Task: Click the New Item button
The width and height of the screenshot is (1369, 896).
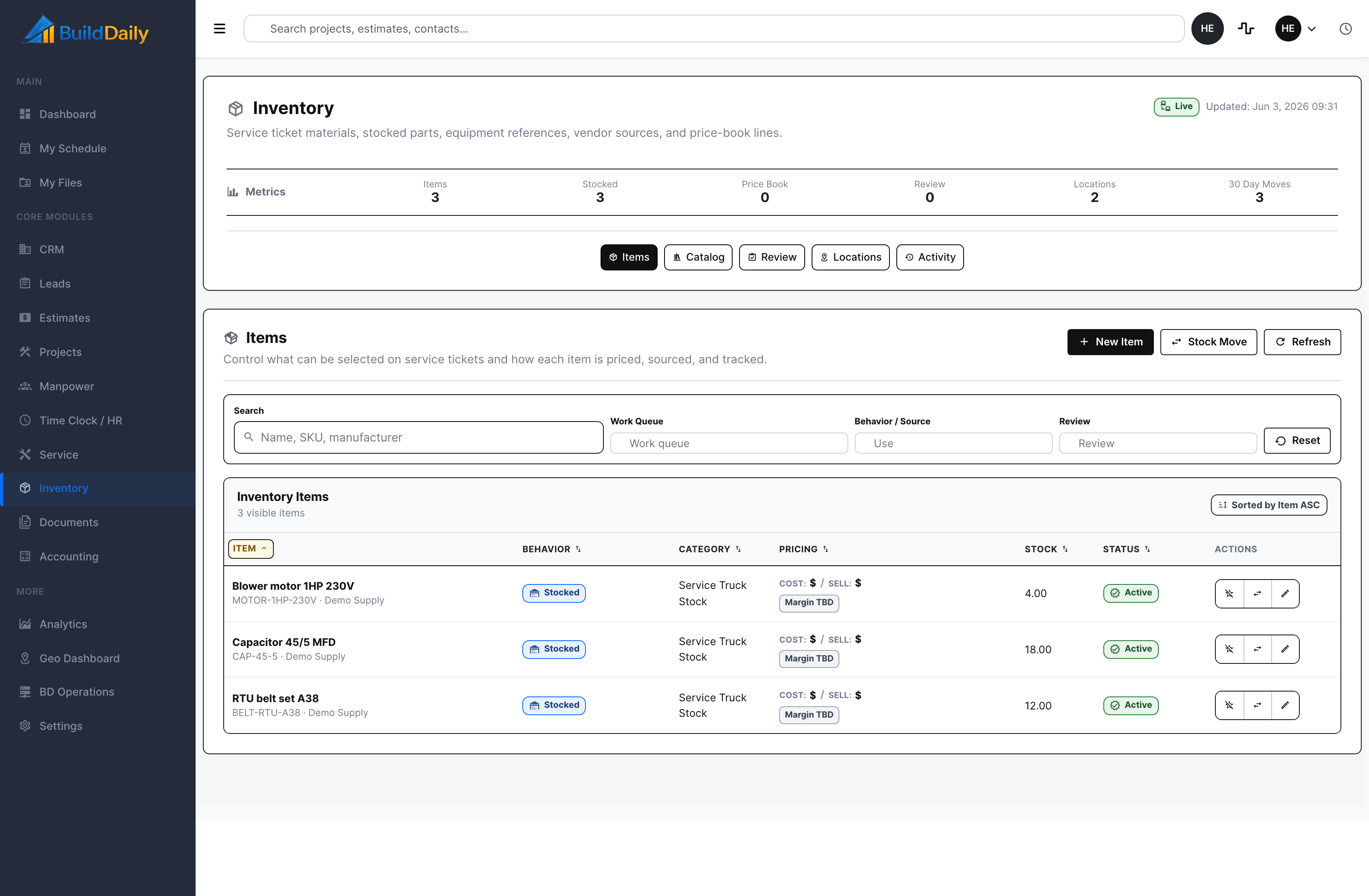Action: click(x=1110, y=342)
